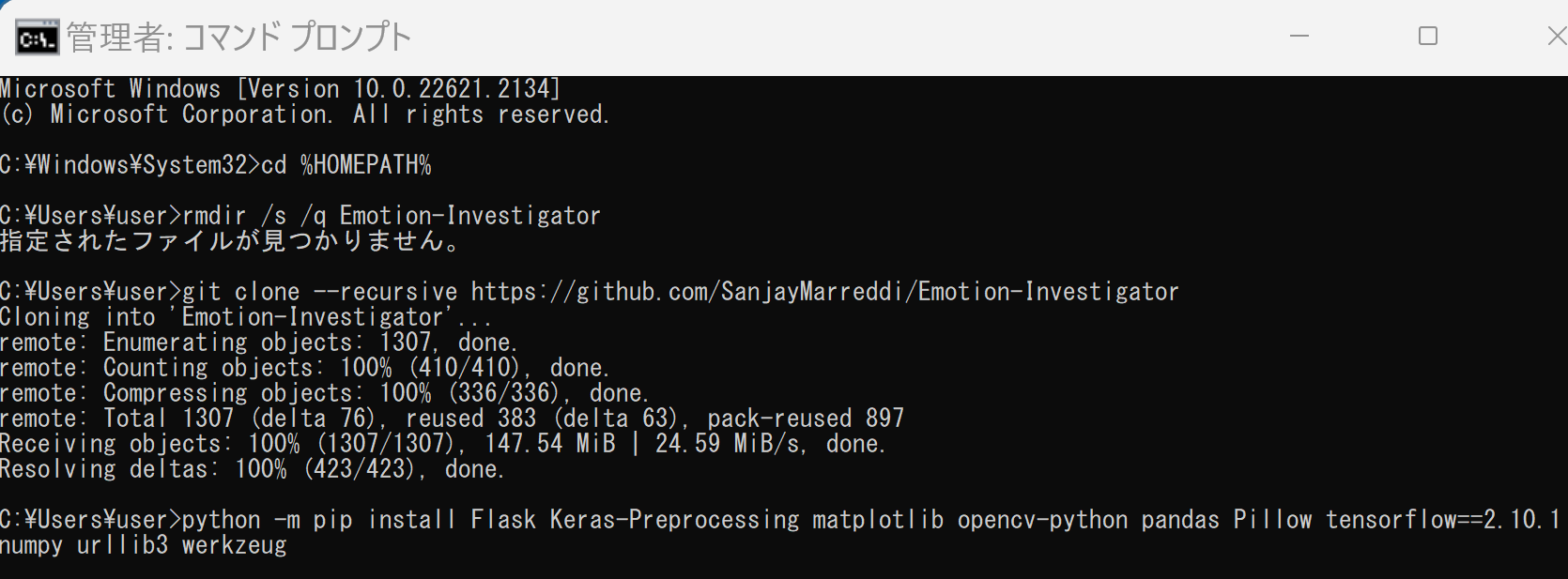Close the Command Prompt window
This screenshot has width=1568, height=579.
coord(1556,37)
